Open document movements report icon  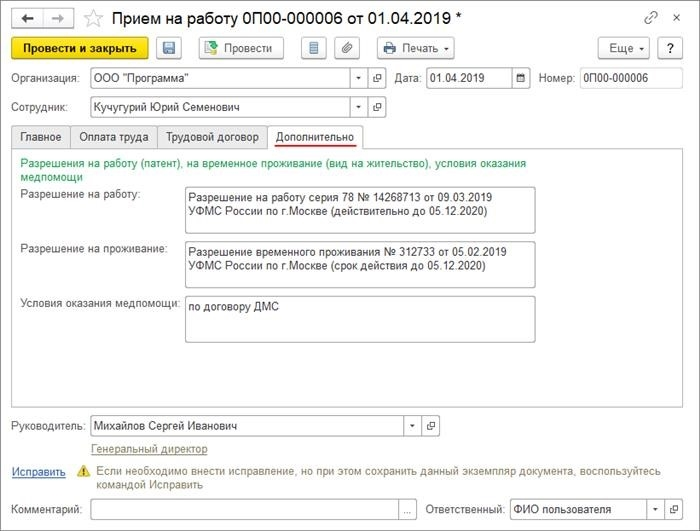pos(314,48)
